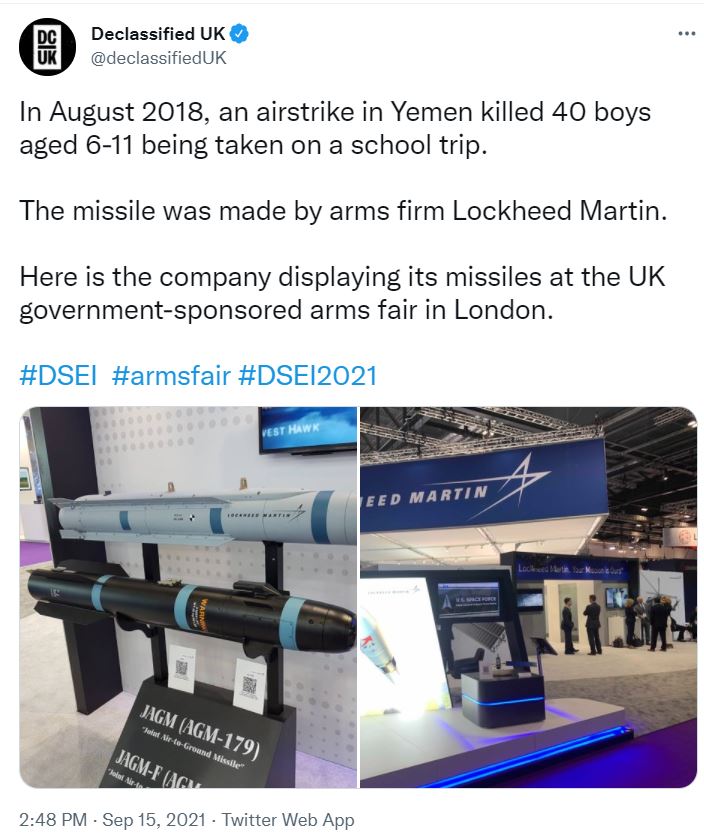This screenshot has height=836, width=704.
Task: Open the left missile display photo
Action: [x=188, y=597]
